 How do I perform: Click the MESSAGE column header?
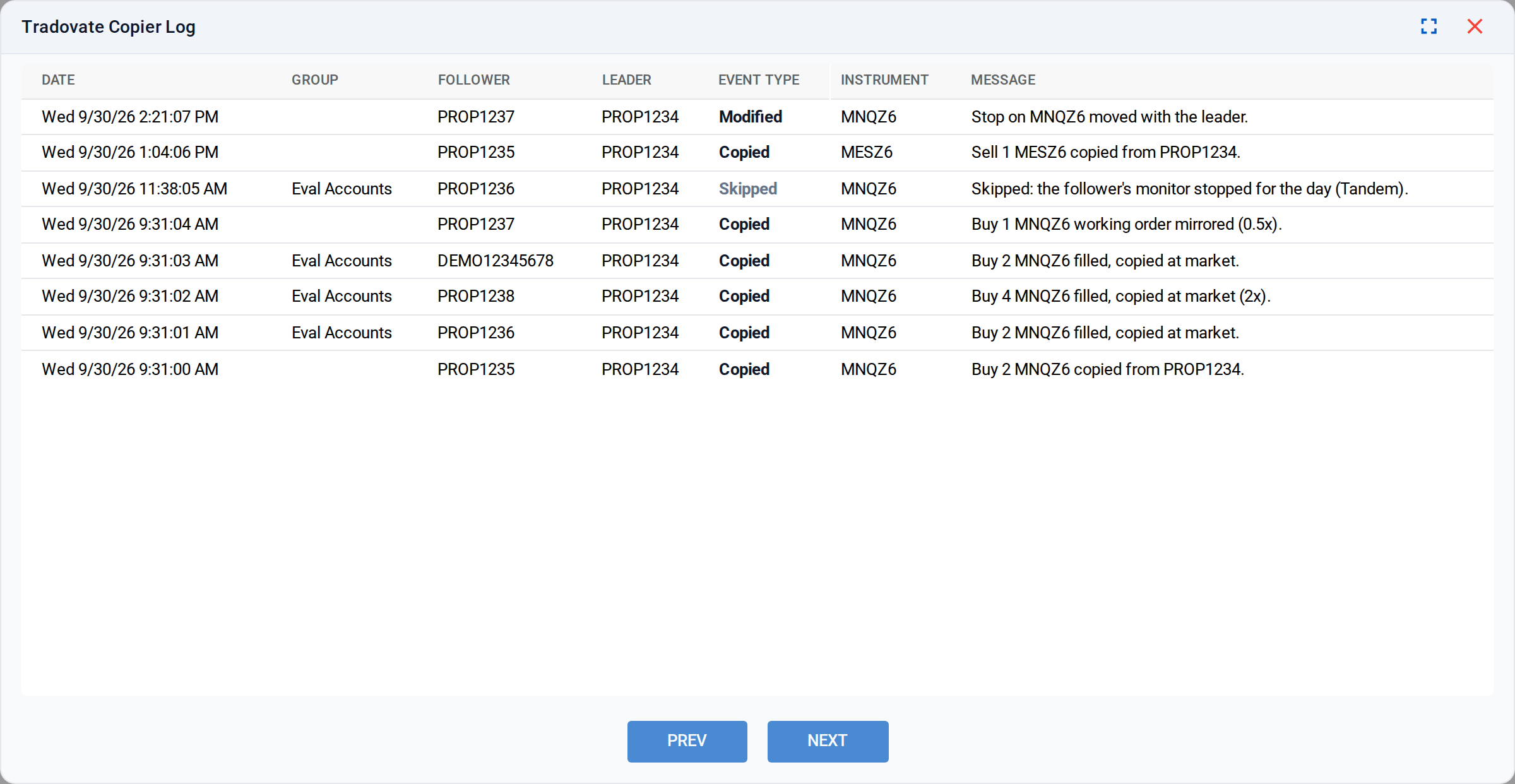[1003, 80]
